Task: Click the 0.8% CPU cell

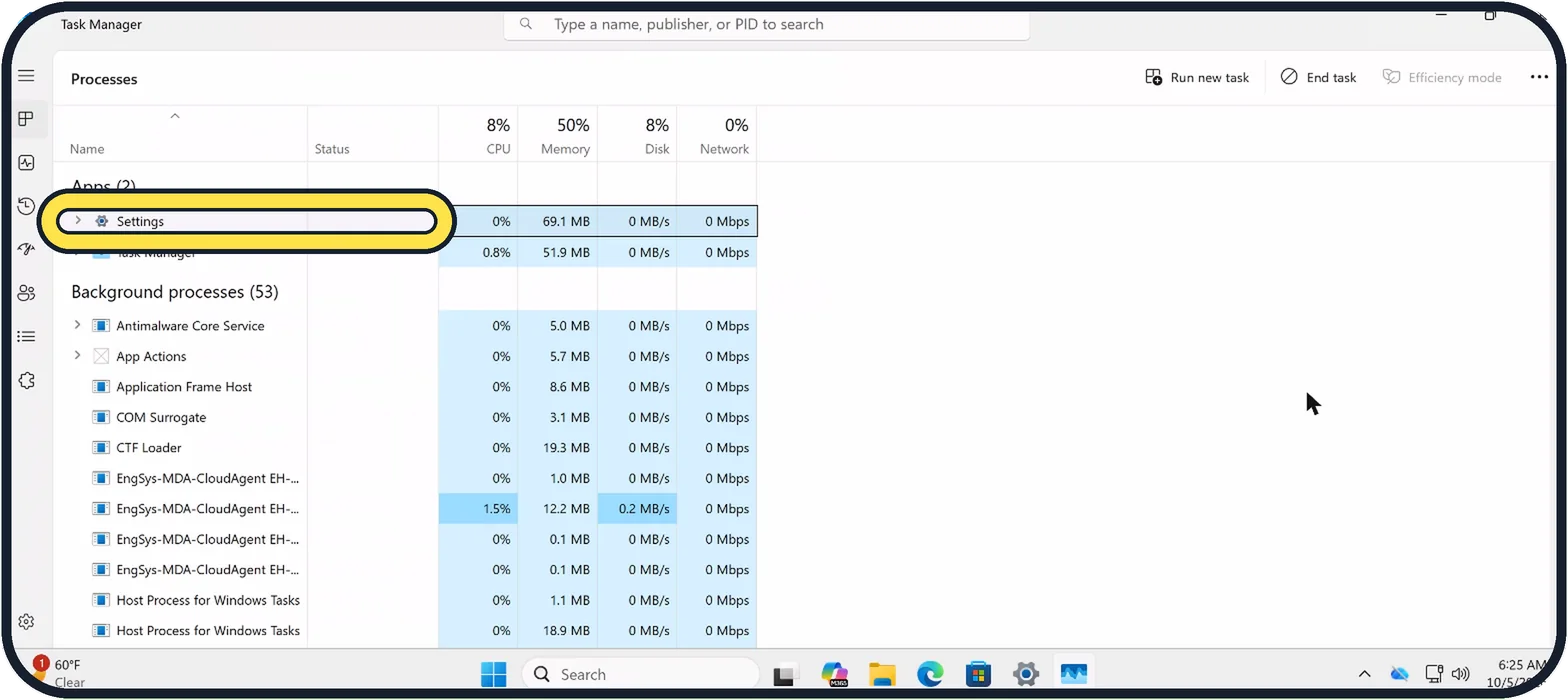Action: click(478, 252)
